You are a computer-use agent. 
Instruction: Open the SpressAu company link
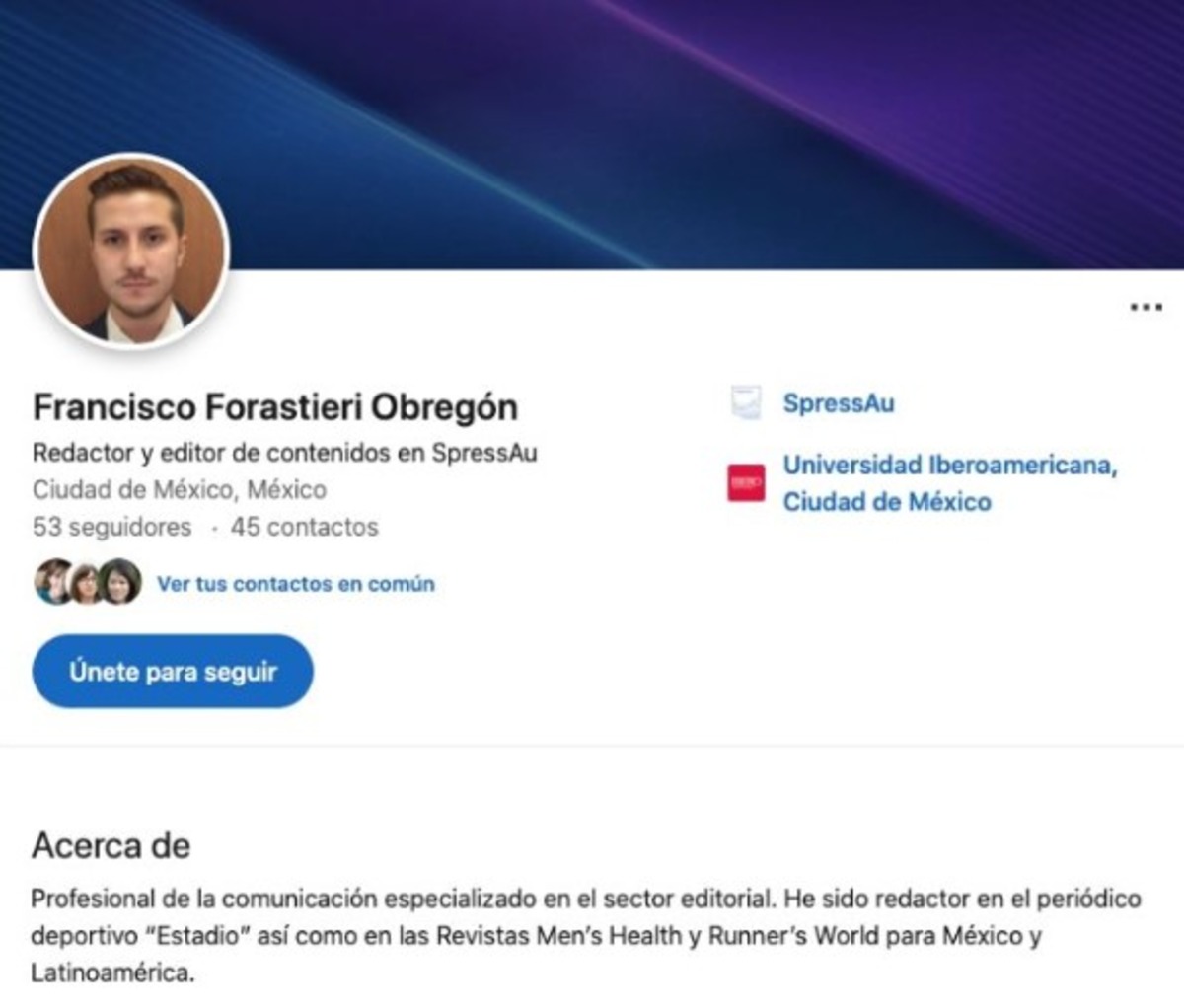(839, 403)
